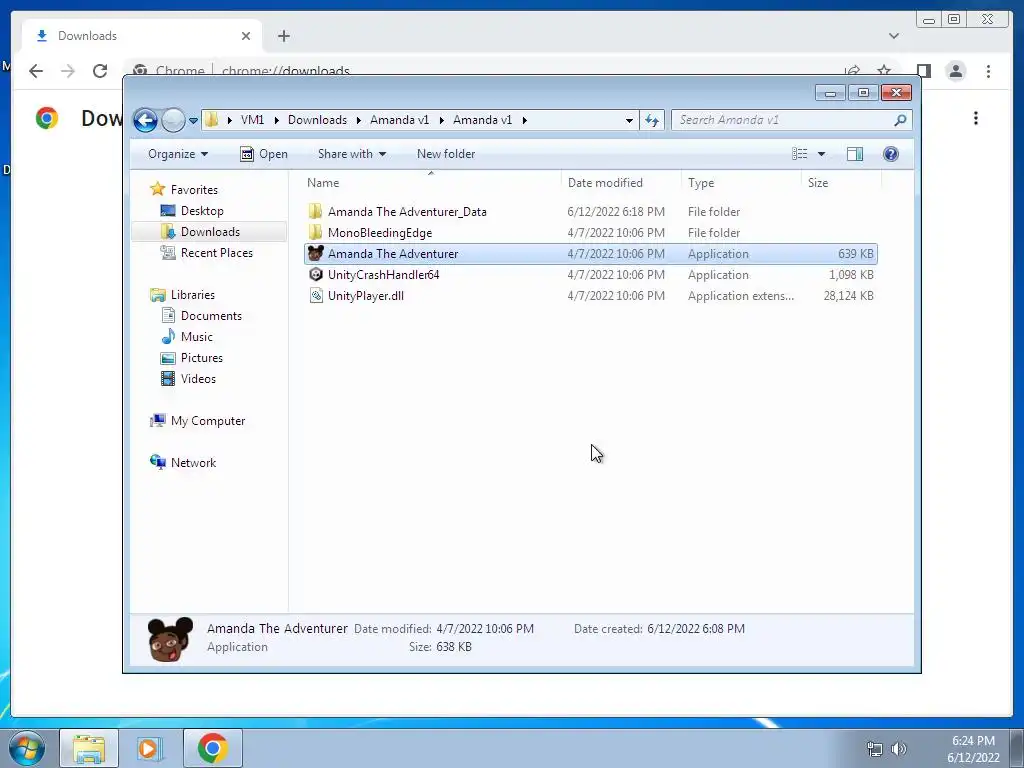Open Windows Media Player from taskbar
This screenshot has width=1024, height=768.
point(149,748)
